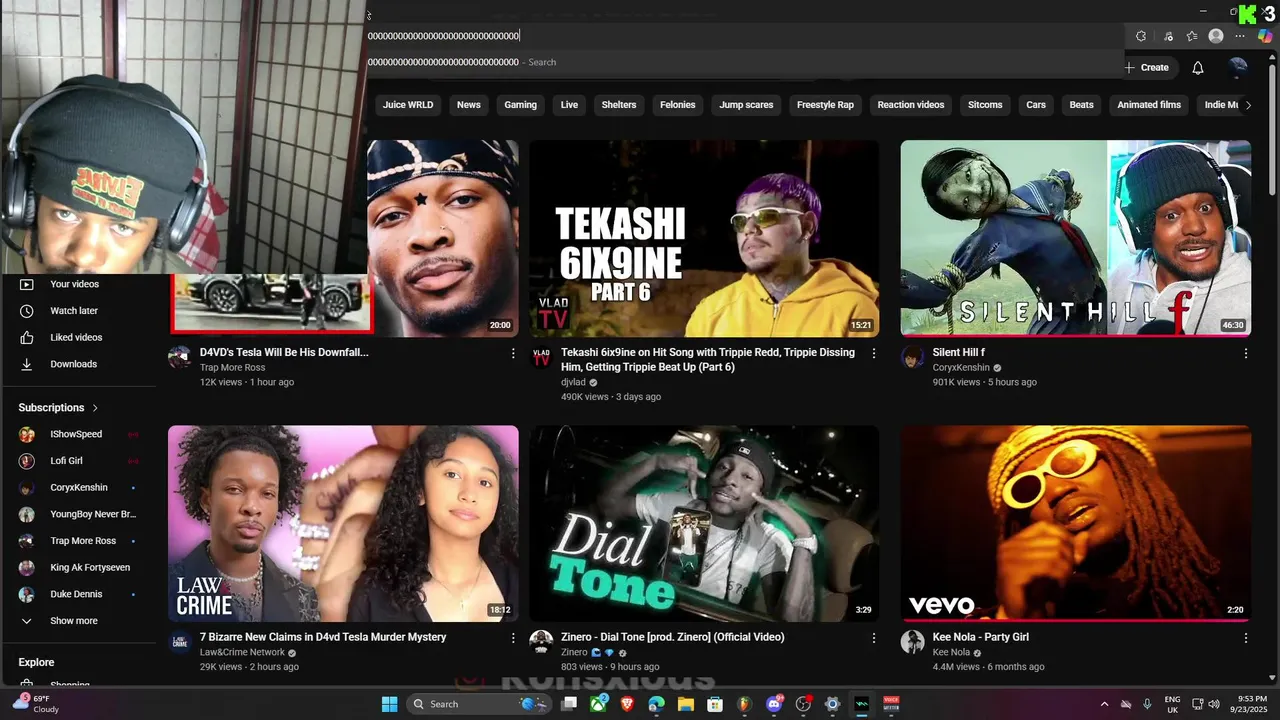Open Tekashi 6ix9ine on Hit Song title
The width and height of the screenshot is (1280, 720).
(708, 359)
